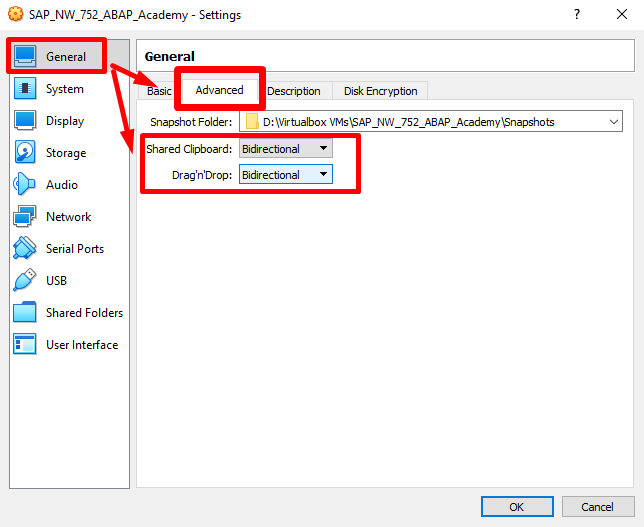This screenshot has width=644, height=527.
Task: Click the User Interface window icon
Action: tap(25, 344)
